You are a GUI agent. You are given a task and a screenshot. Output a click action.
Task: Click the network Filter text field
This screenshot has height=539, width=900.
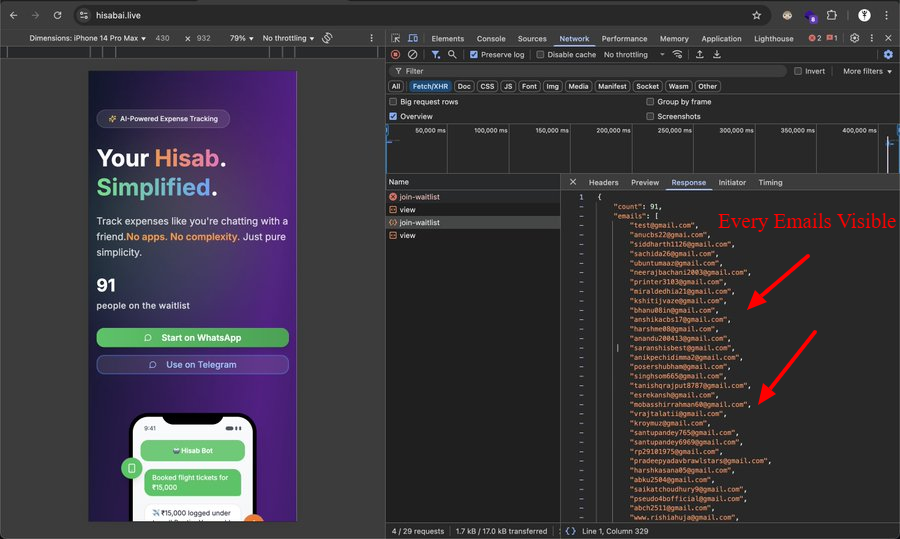588,71
